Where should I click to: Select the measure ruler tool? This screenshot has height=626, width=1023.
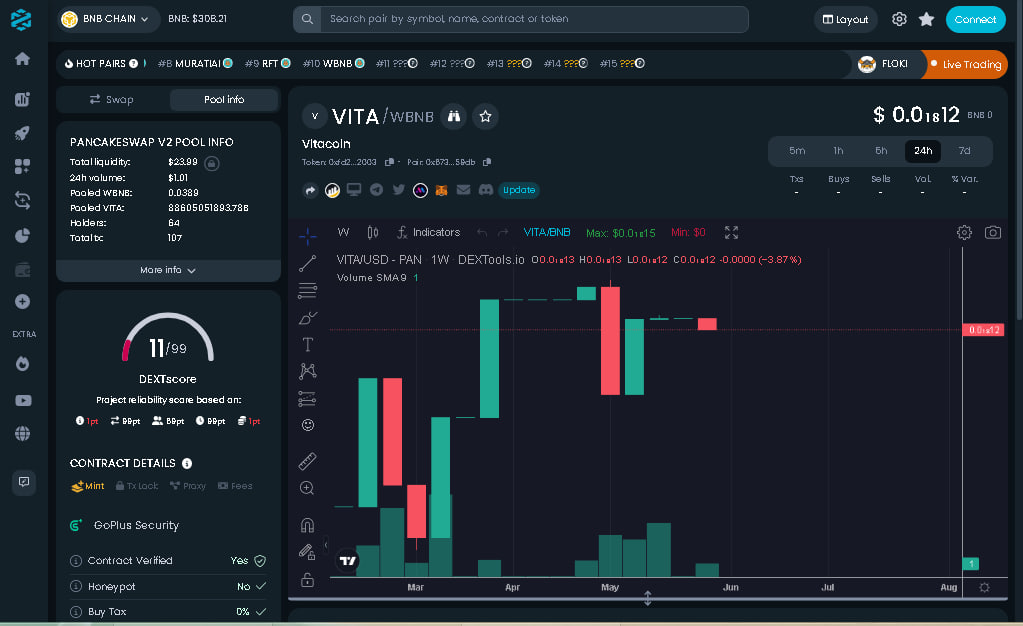click(x=307, y=461)
